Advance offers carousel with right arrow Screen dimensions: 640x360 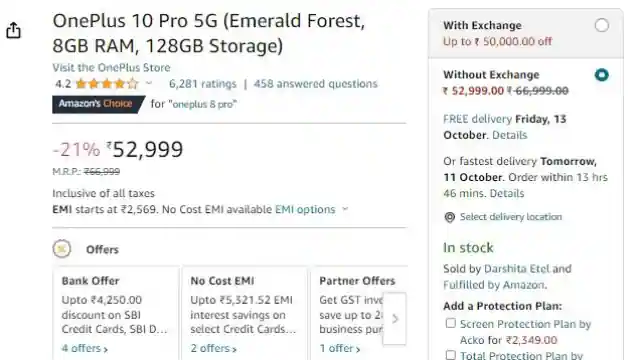pyautogui.click(x=395, y=319)
